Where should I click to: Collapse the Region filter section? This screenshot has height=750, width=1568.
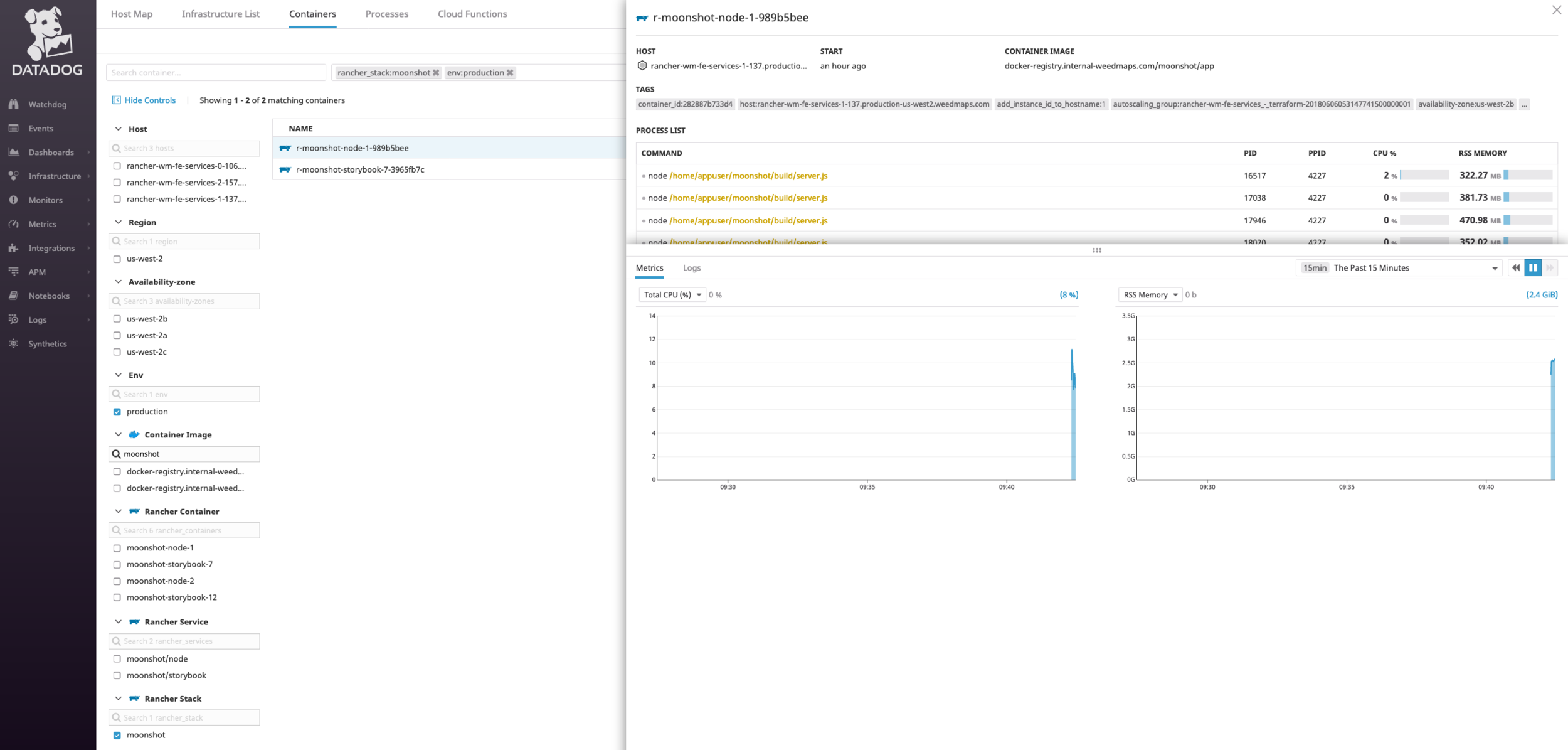coord(119,222)
